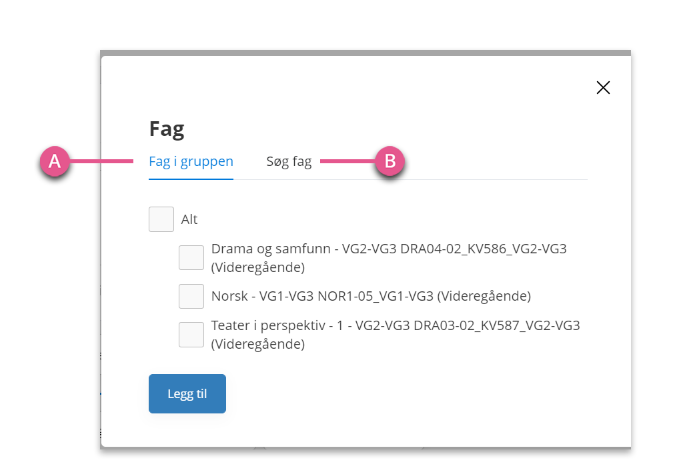The width and height of the screenshot is (673, 466).
Task: Open the Søg fag tab
Action: tap(289, 162)
